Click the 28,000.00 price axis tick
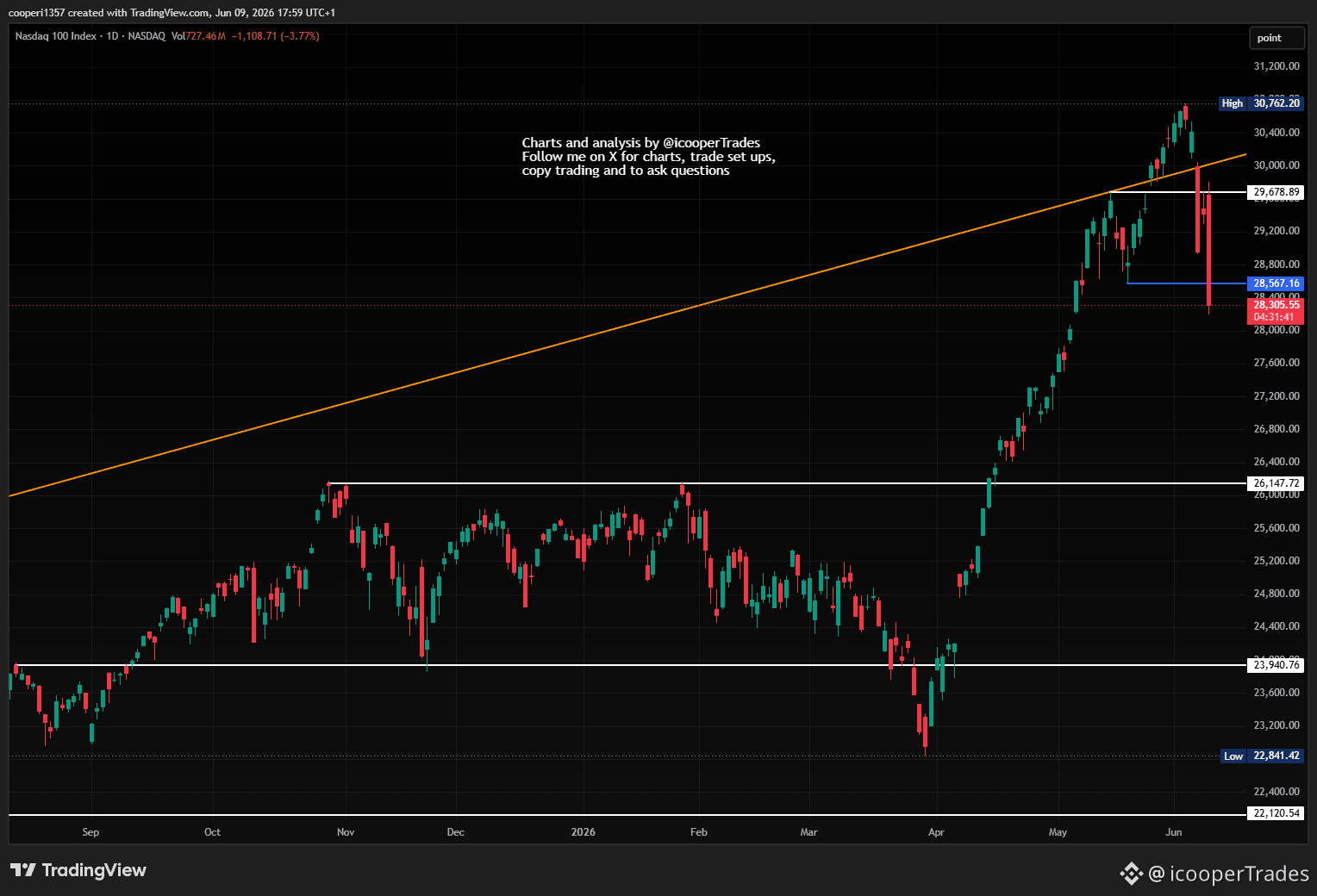The height and width of the screenshot is (896, 1317). coord(1276,330)
